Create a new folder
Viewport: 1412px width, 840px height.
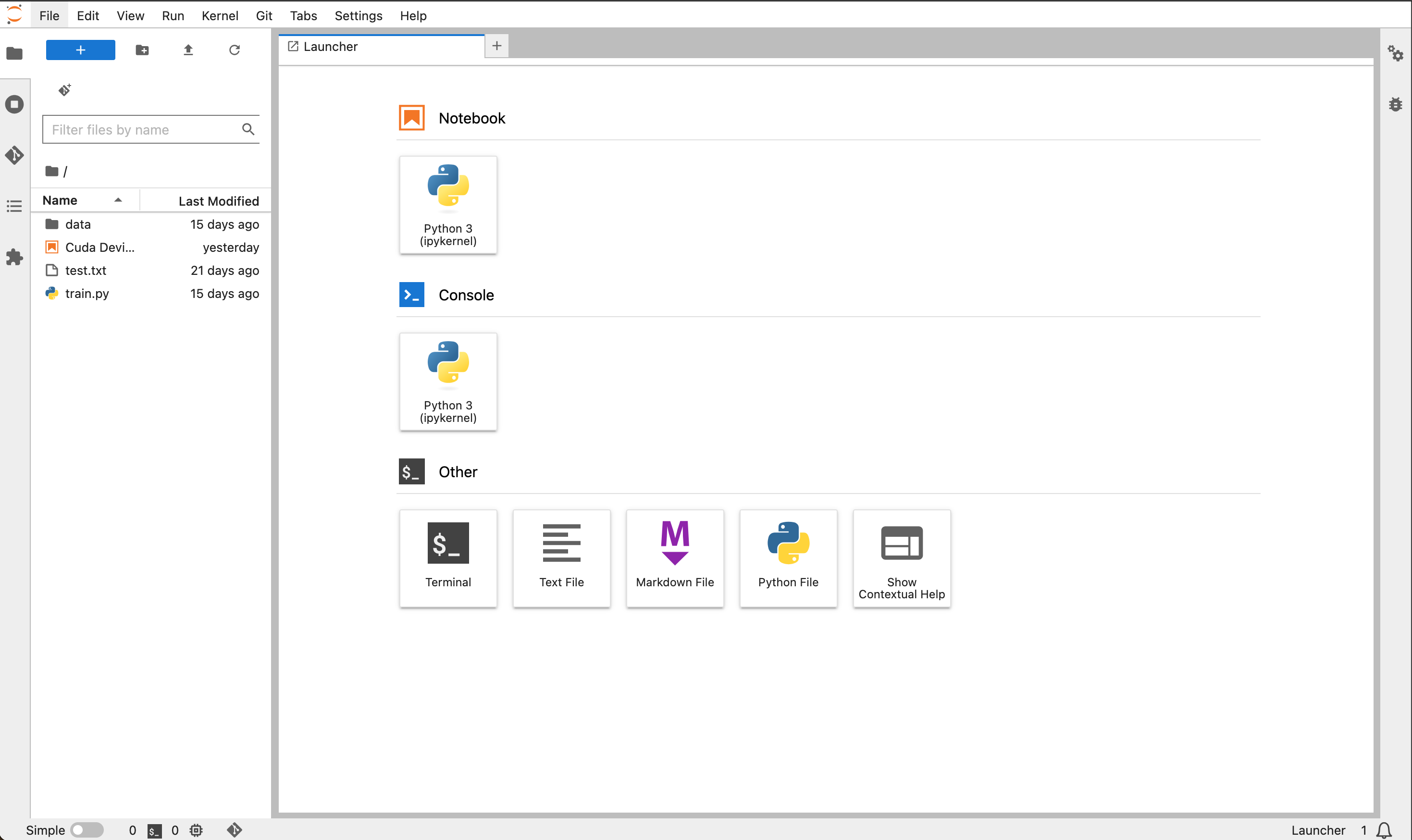(142, 50)
